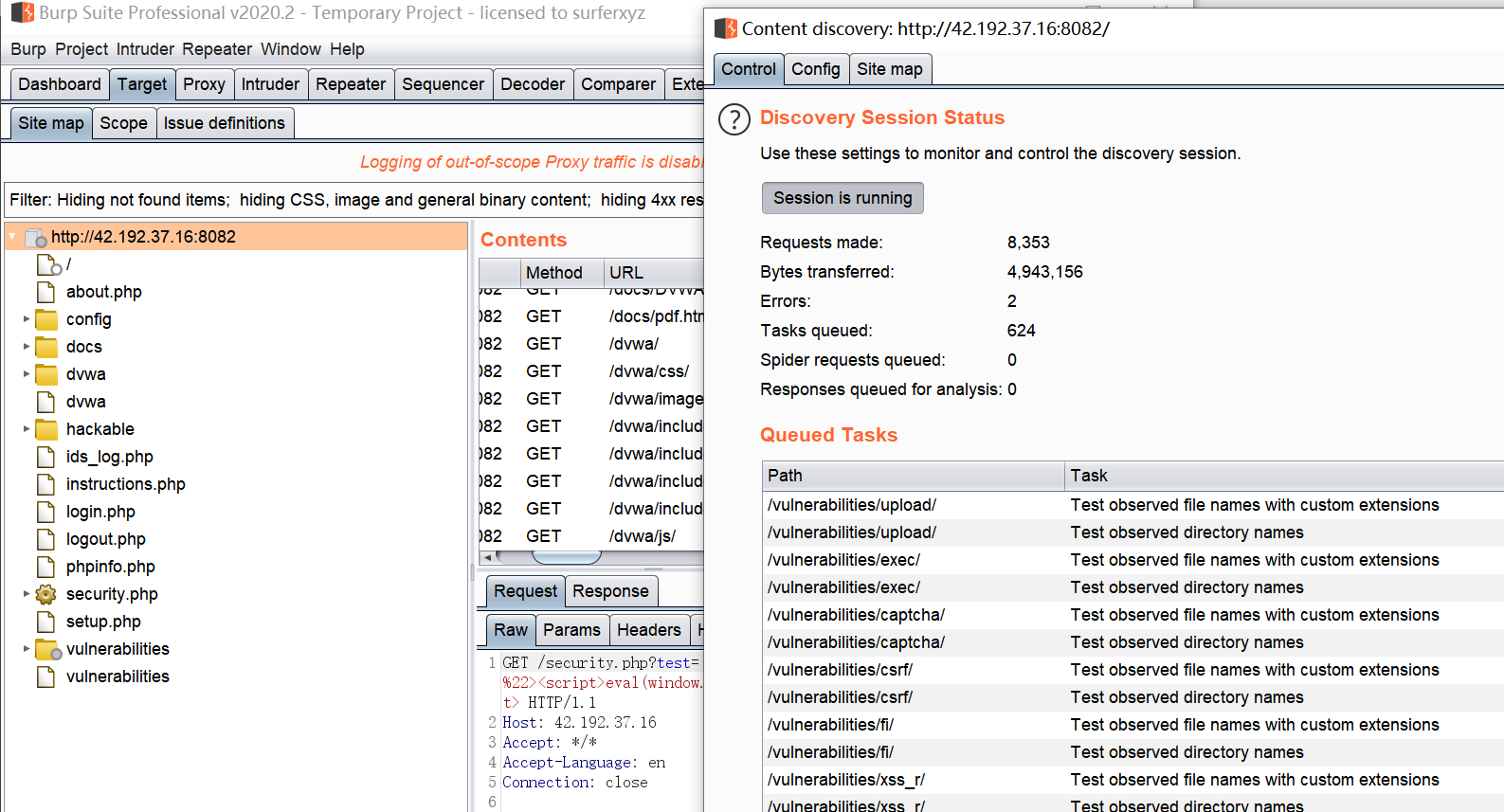Switch to the Proxy tab

coord(204,84)
